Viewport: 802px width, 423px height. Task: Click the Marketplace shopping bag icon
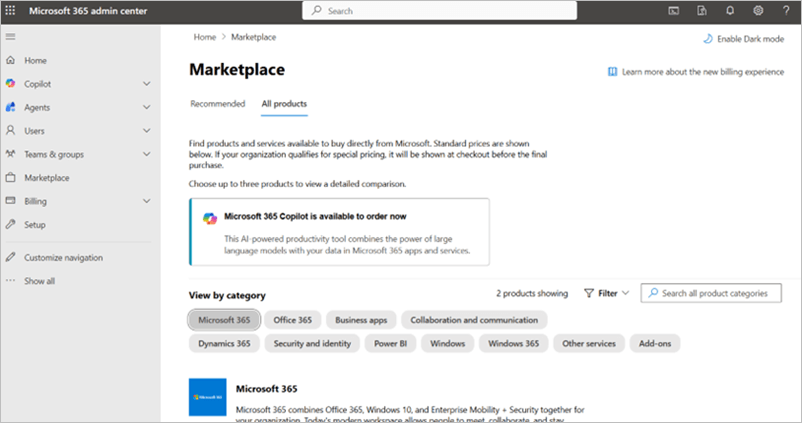click(x=10, y=177)
